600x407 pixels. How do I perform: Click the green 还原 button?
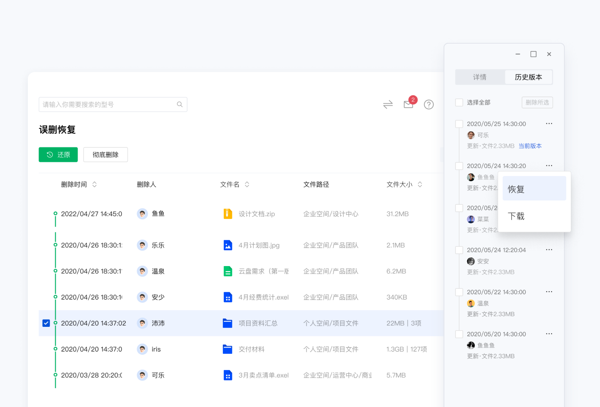pyautogui.click(x=58, y=155)
